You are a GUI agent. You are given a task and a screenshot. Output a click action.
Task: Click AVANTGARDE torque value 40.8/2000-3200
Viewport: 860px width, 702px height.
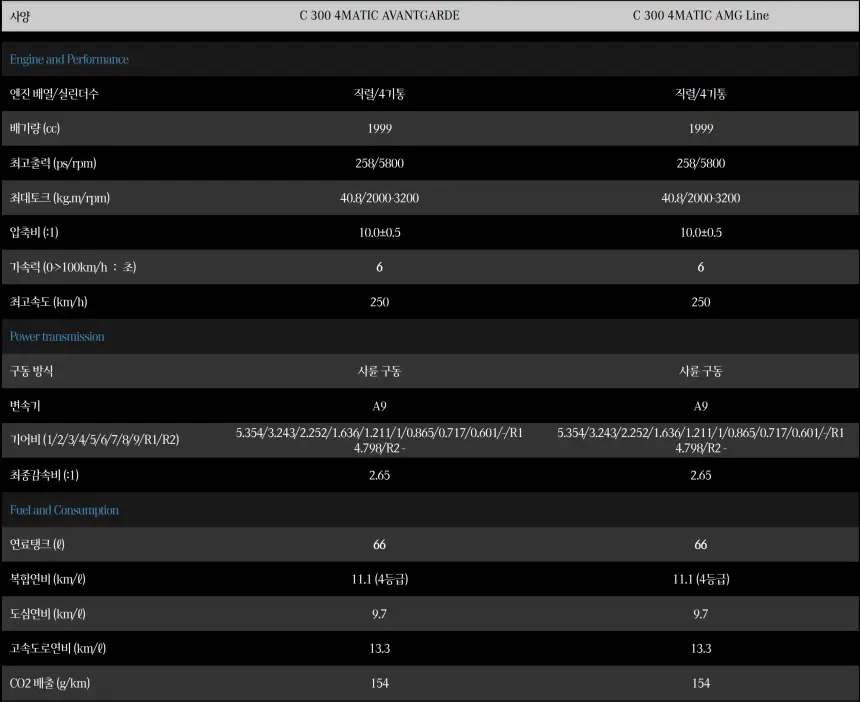(380, 198)
